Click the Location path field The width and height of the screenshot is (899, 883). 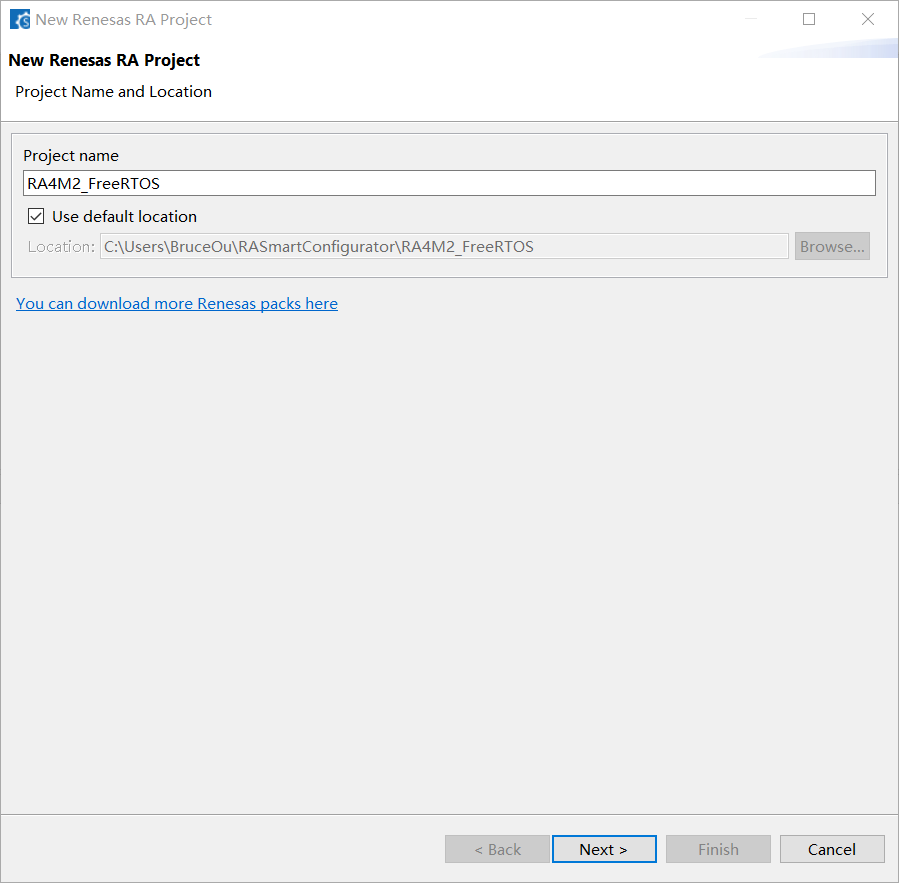tap(444, 247)
